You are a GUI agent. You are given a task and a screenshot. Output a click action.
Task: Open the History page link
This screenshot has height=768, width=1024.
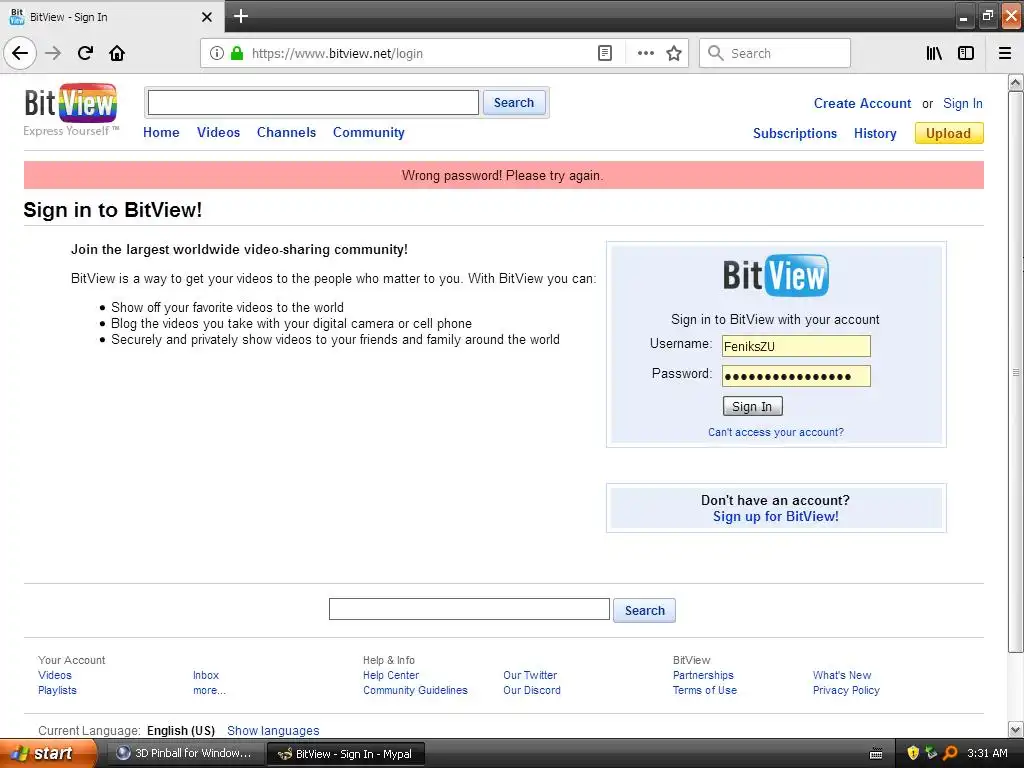coord(875,133)
